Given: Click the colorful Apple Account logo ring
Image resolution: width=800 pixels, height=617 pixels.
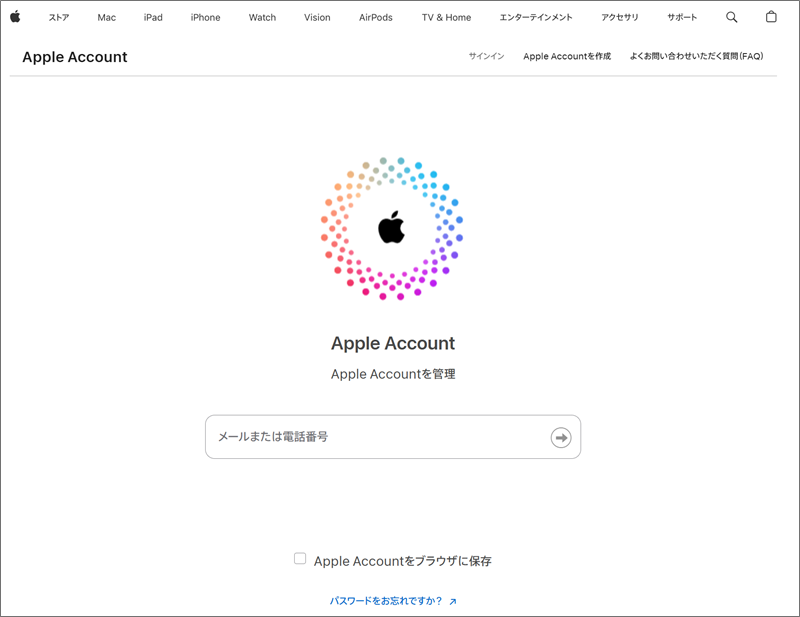Looking at the screenshot, I should pyautogui.click(x=392, y=229).
